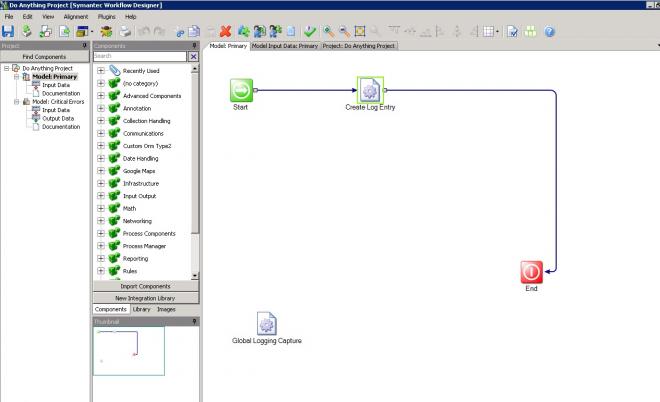The image size is (660, 402).
Task: Open the Help menu
Action: coord(130,16)
